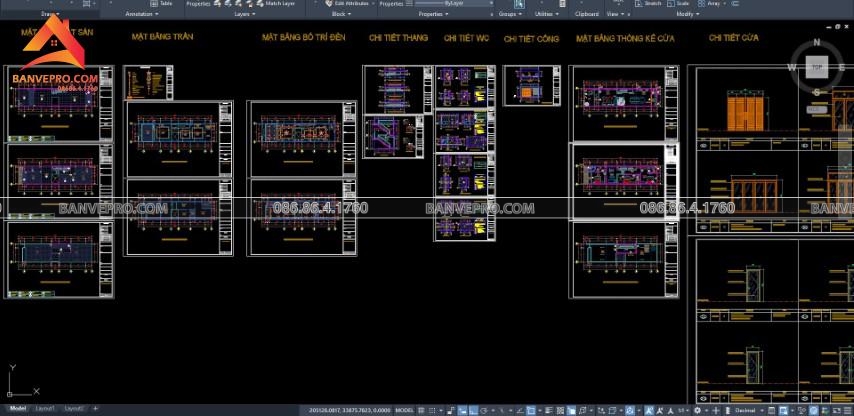Image resolution: width=854 pixels, height=416 pixels.
Task: Click 3D object snap icon in status bar
Action: pyautogui.click(x=582, y=410)
